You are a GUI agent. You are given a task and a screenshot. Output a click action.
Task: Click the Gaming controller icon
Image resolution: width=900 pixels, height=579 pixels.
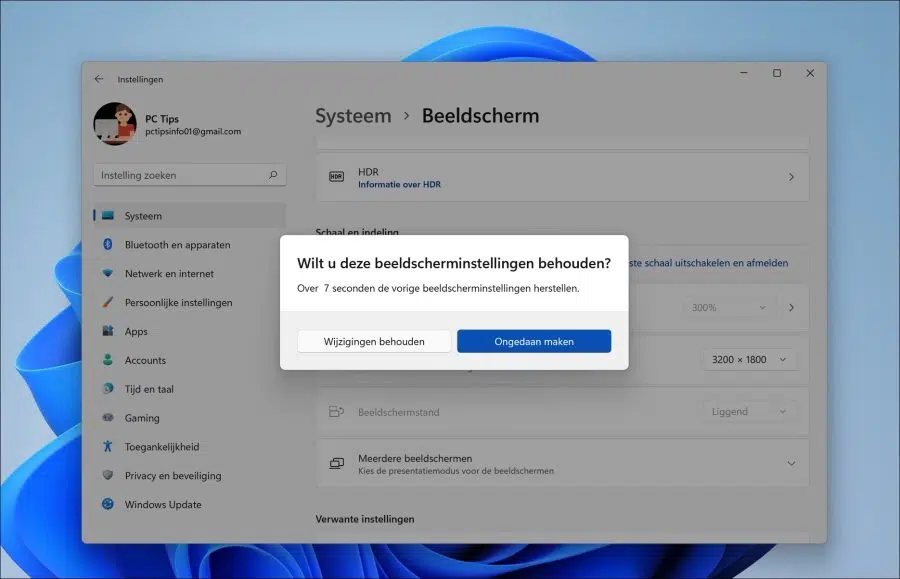point(108,417)
